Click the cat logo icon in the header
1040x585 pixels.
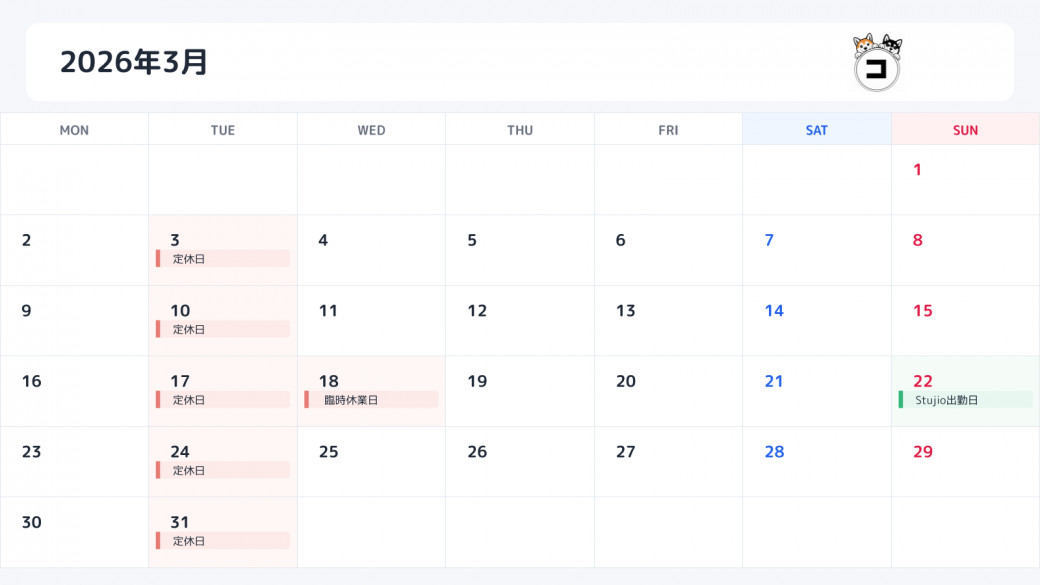(x=877, y=62)
